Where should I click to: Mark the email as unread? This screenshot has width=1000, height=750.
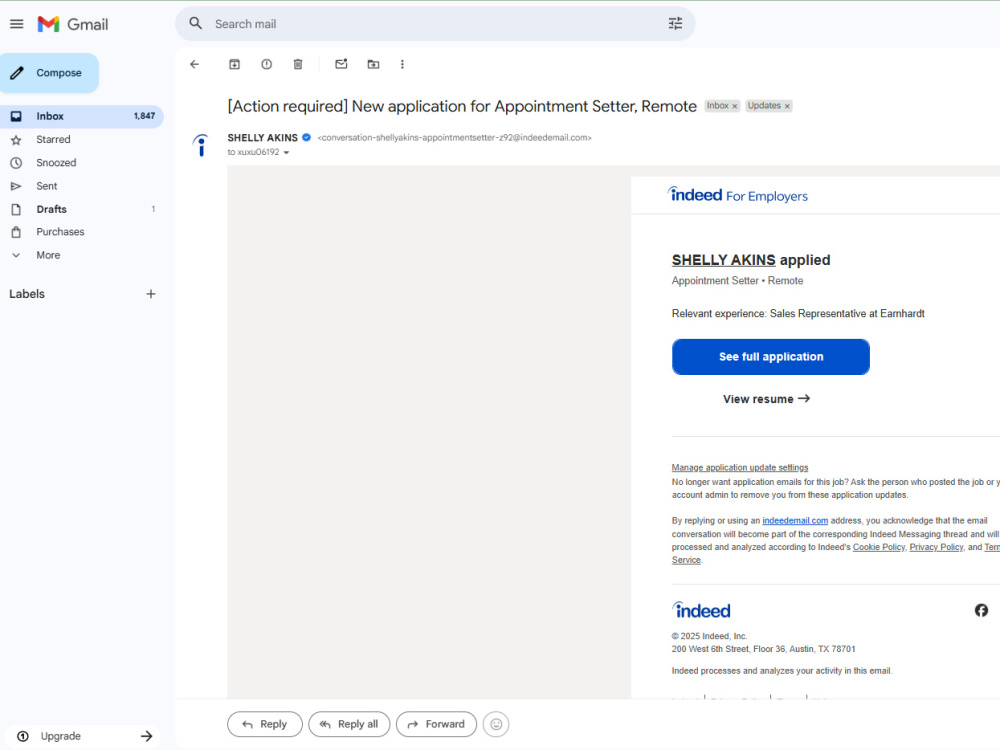tap(341, 64)
